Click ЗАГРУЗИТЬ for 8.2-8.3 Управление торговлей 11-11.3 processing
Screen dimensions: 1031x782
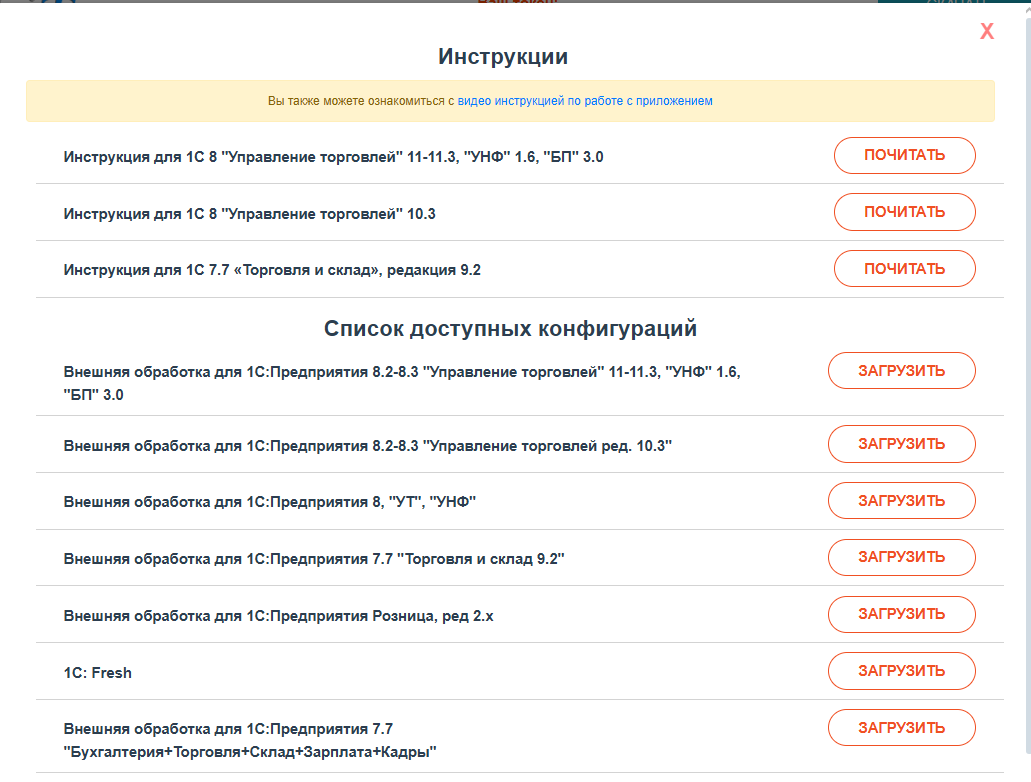901,371
